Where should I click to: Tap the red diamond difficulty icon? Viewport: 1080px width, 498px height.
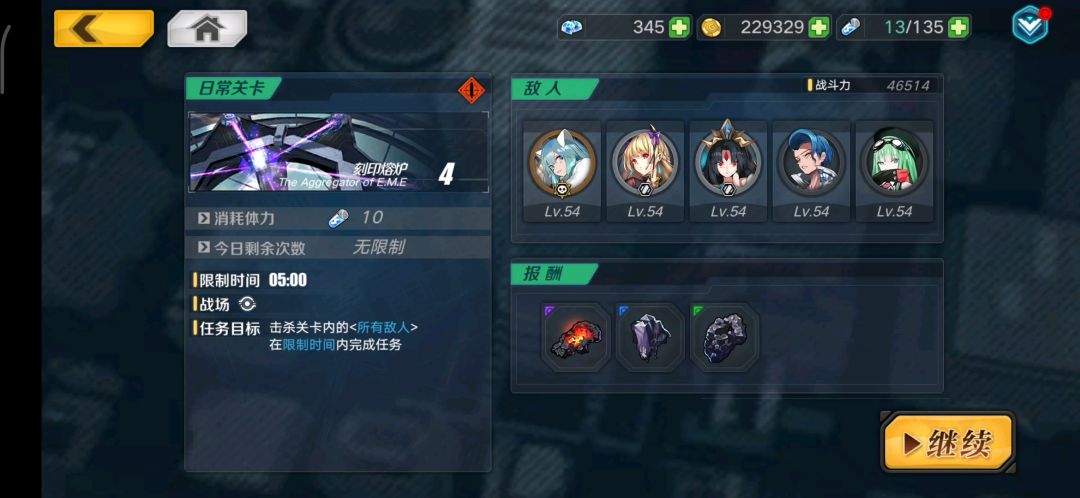tap(472, 90)
